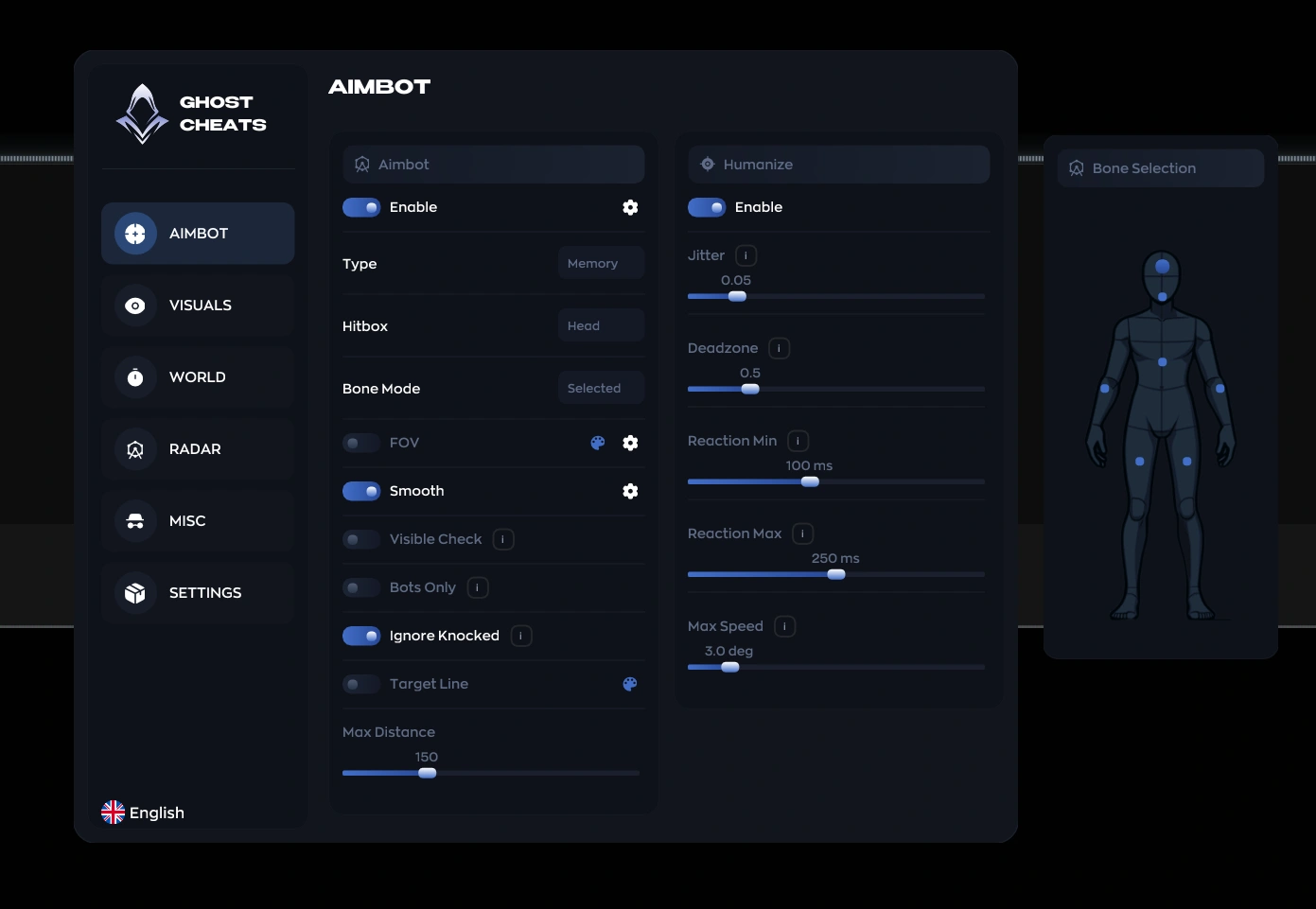This screenshot has width=1316, height=909.
Task: Switch to the MISC tab
Action: [x=198, y=521]
